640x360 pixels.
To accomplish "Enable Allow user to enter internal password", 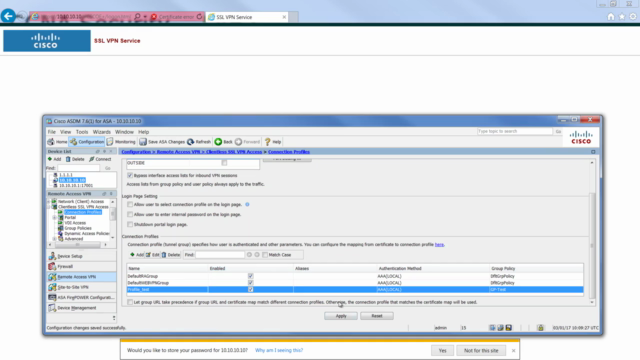I will 130,214.
